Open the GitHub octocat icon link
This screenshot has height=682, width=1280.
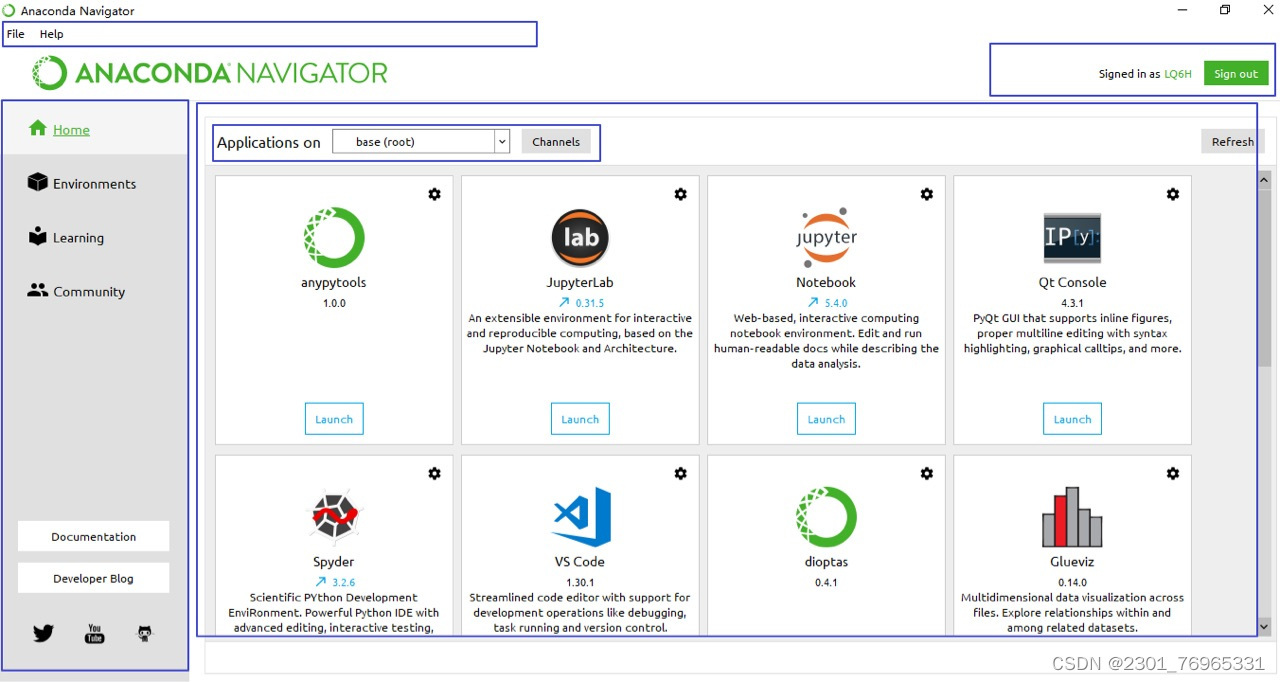(145, 633)
